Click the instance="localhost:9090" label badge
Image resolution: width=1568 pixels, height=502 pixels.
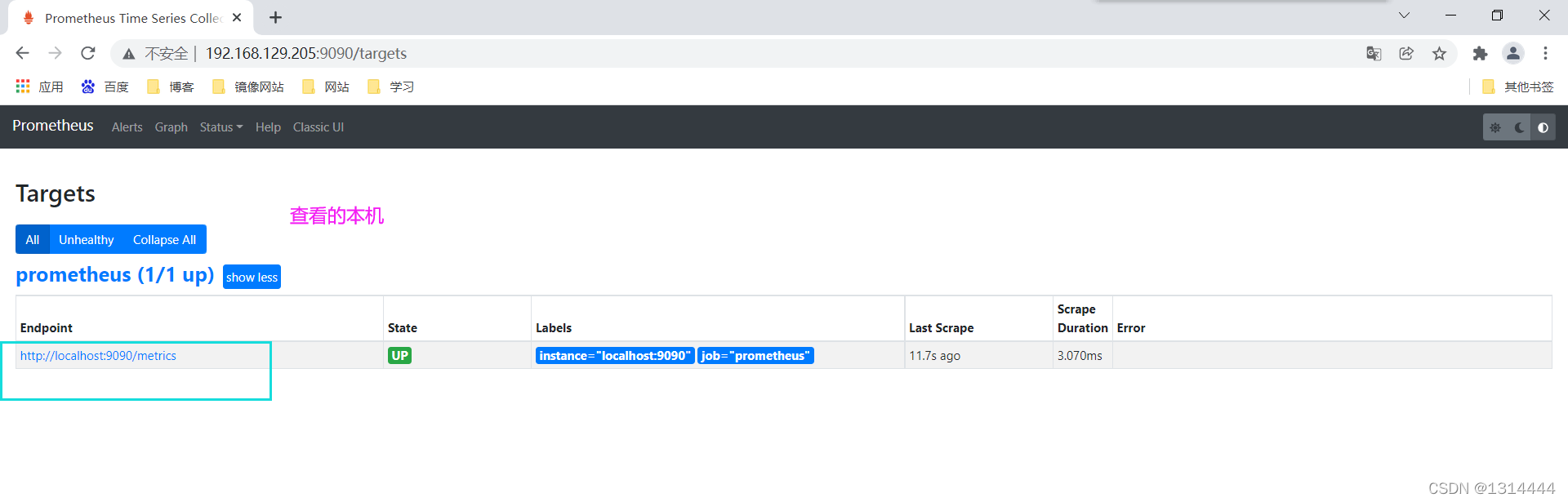[x=615, y=356]
